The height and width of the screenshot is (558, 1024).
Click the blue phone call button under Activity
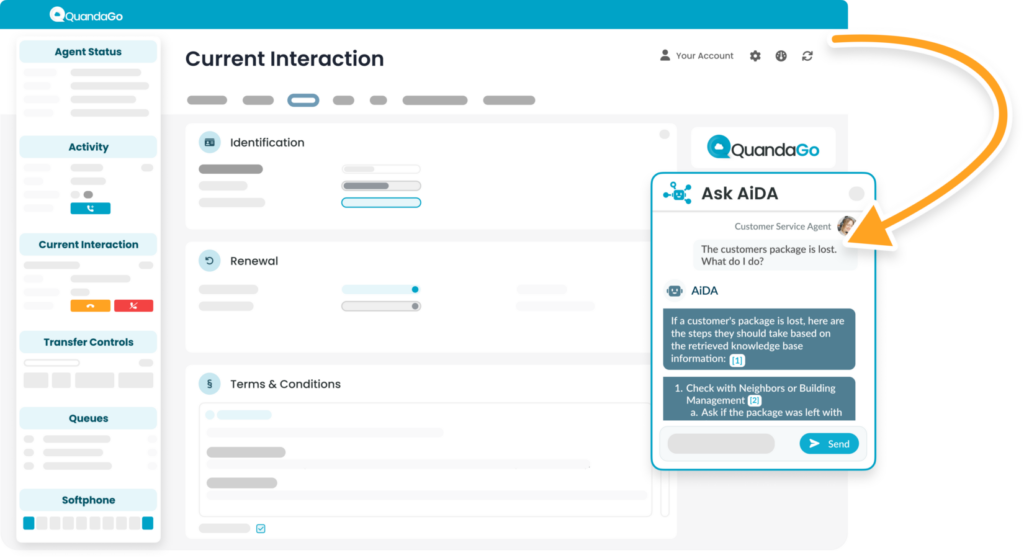click(90, 208)
